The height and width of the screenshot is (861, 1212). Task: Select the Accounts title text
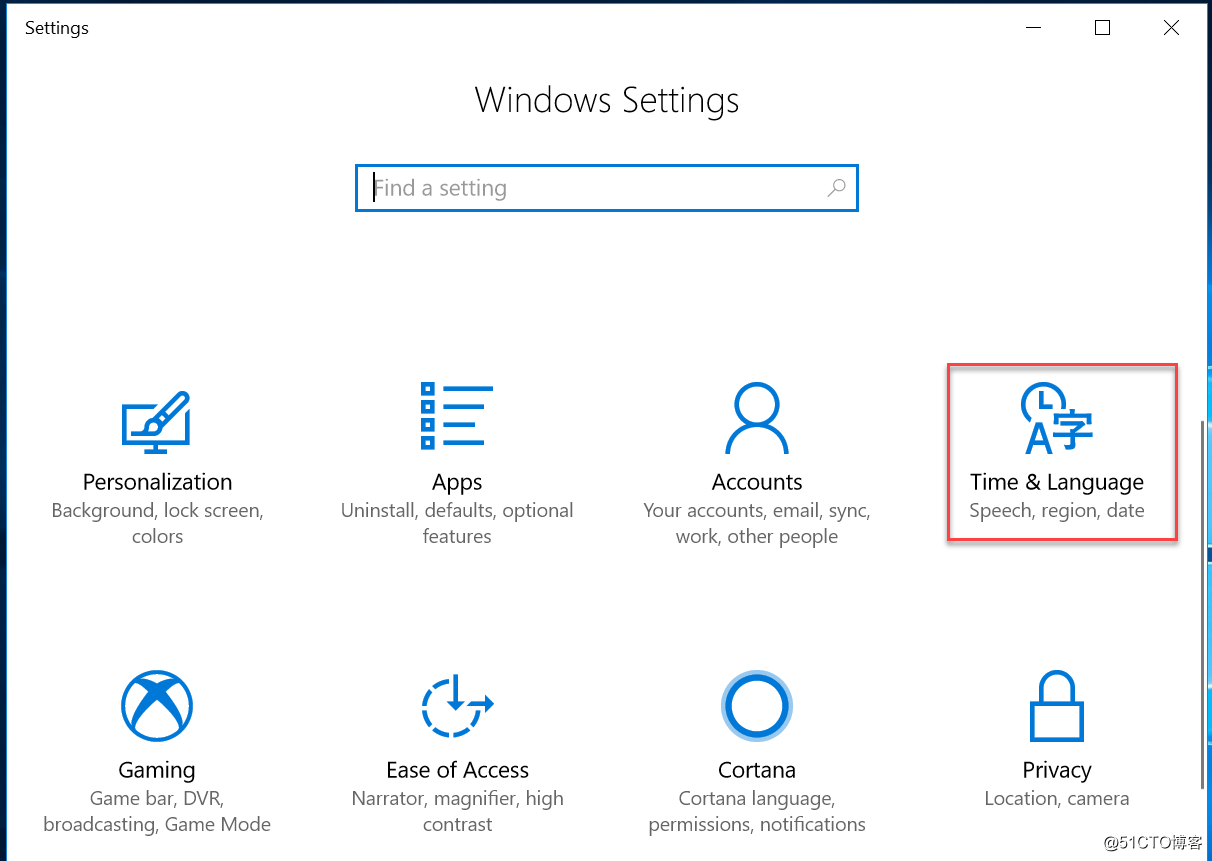pyautogui.click(x=757, y=482)
